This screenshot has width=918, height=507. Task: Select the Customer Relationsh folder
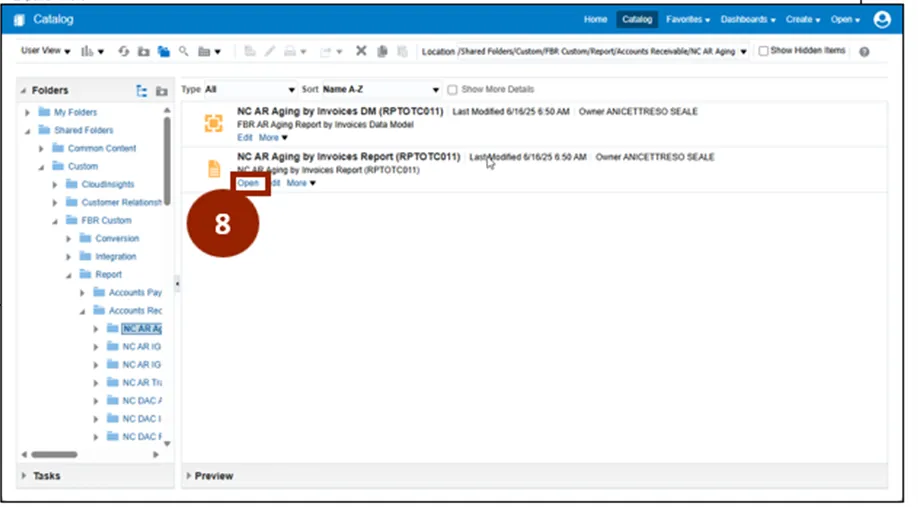(122, 203)
